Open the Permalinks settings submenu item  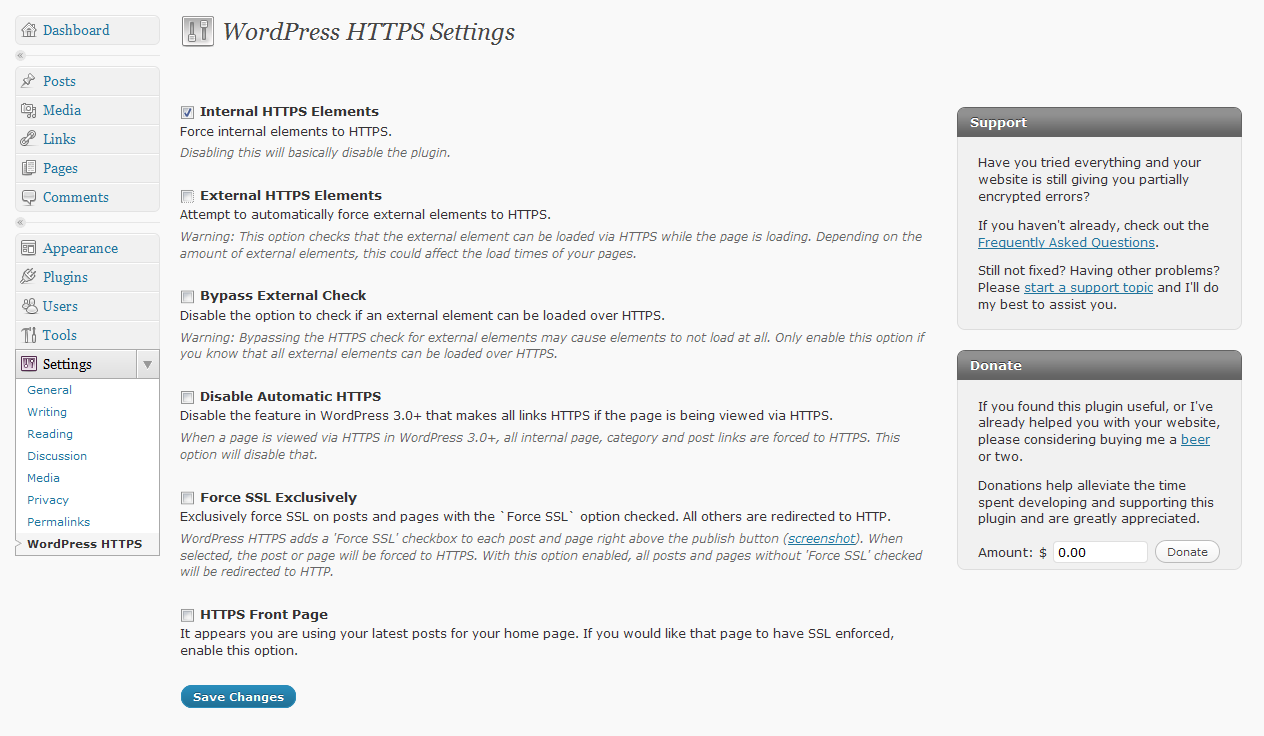click(58, 522)
